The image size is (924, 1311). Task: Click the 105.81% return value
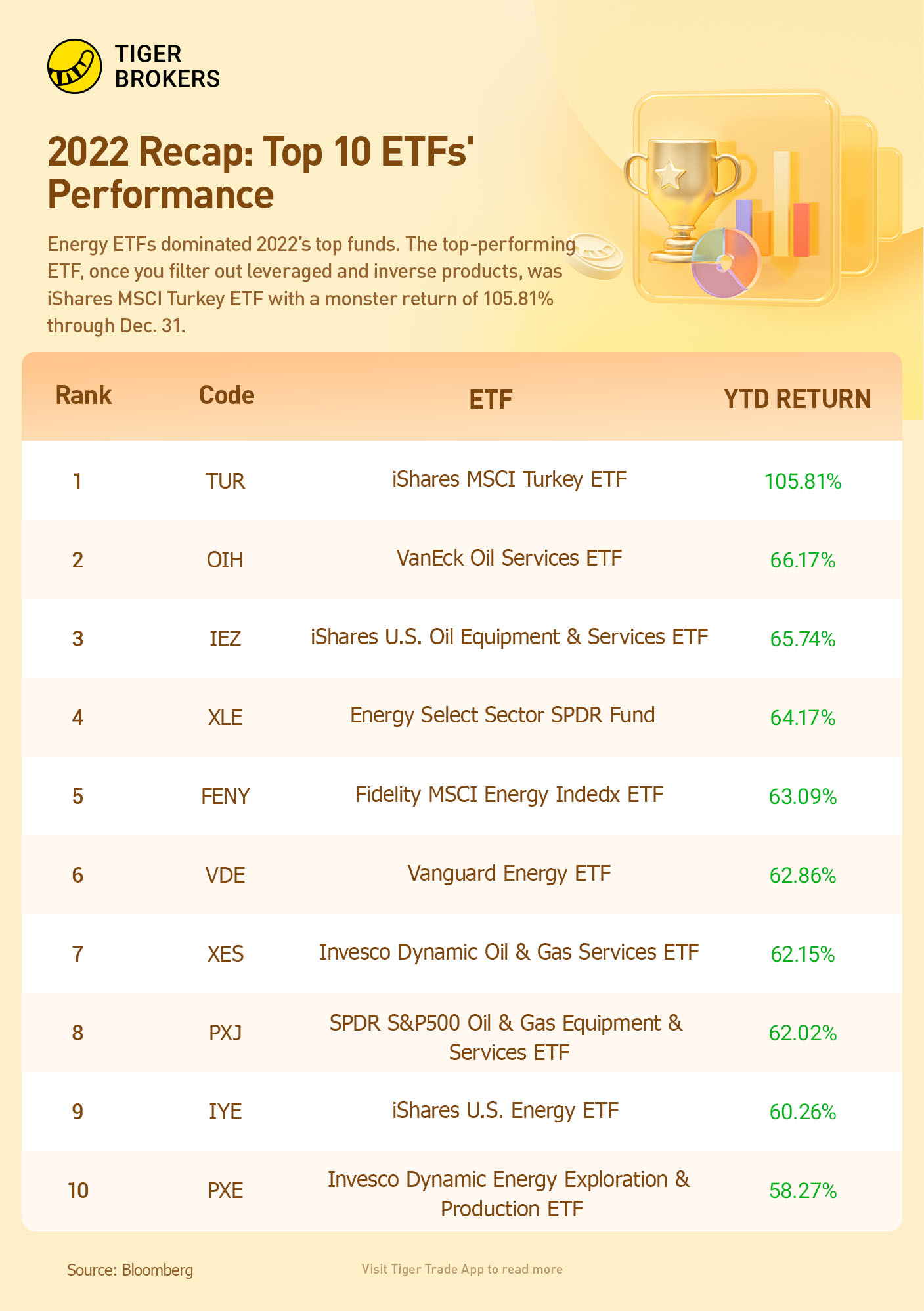tap(803, 481)
